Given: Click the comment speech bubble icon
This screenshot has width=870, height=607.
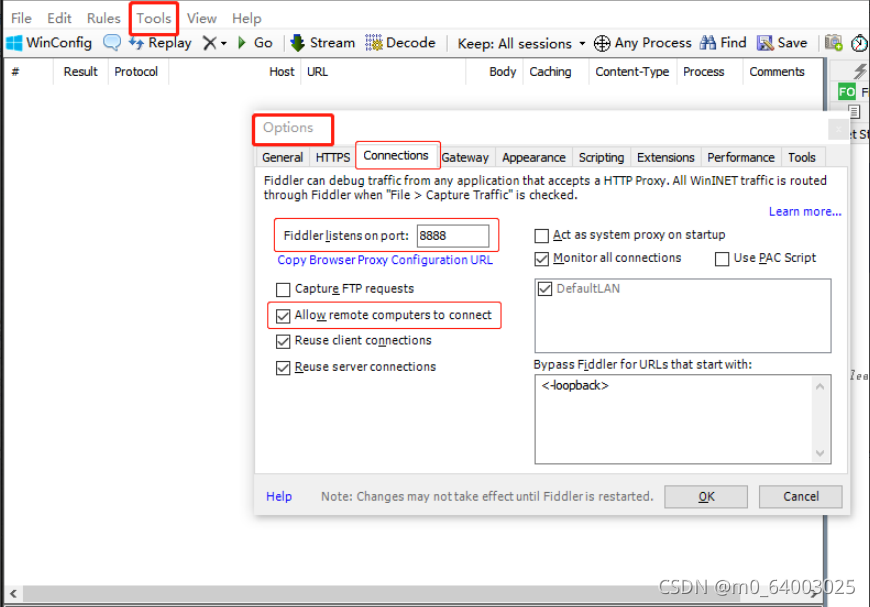Looking at the screenshot, I should [112, 43].
